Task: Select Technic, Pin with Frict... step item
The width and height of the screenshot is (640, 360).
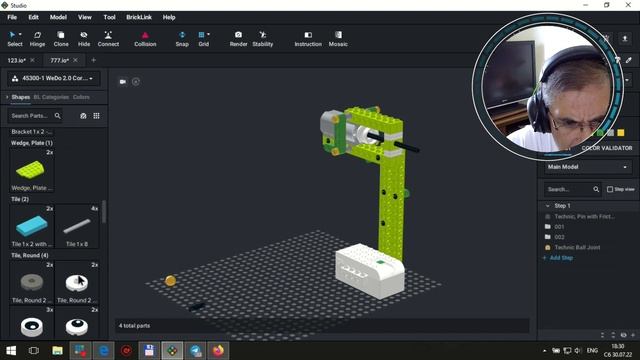Action: pyautogui.click(x=584, y=216)
